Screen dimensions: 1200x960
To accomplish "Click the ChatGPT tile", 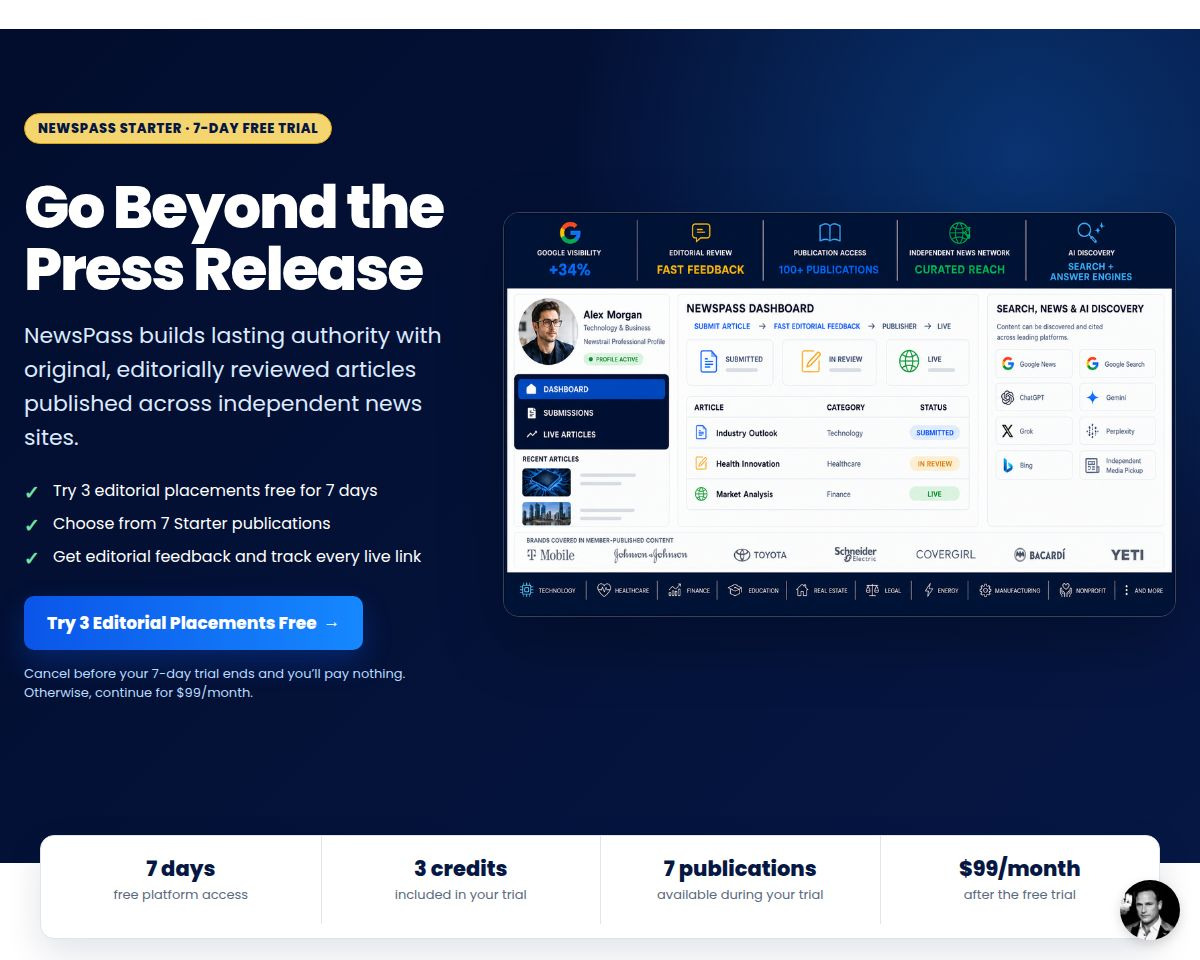I will point(1034,398).
